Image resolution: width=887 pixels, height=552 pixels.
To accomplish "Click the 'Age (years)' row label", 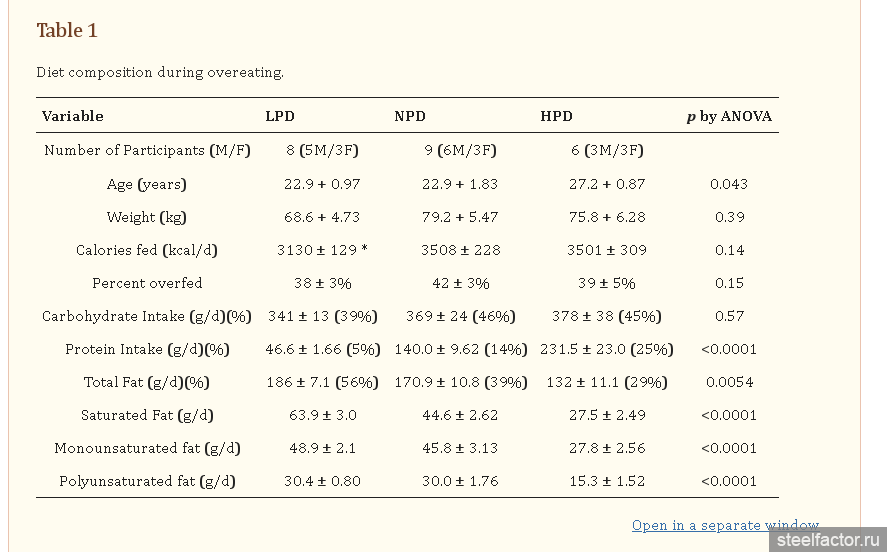I will 147,184.
